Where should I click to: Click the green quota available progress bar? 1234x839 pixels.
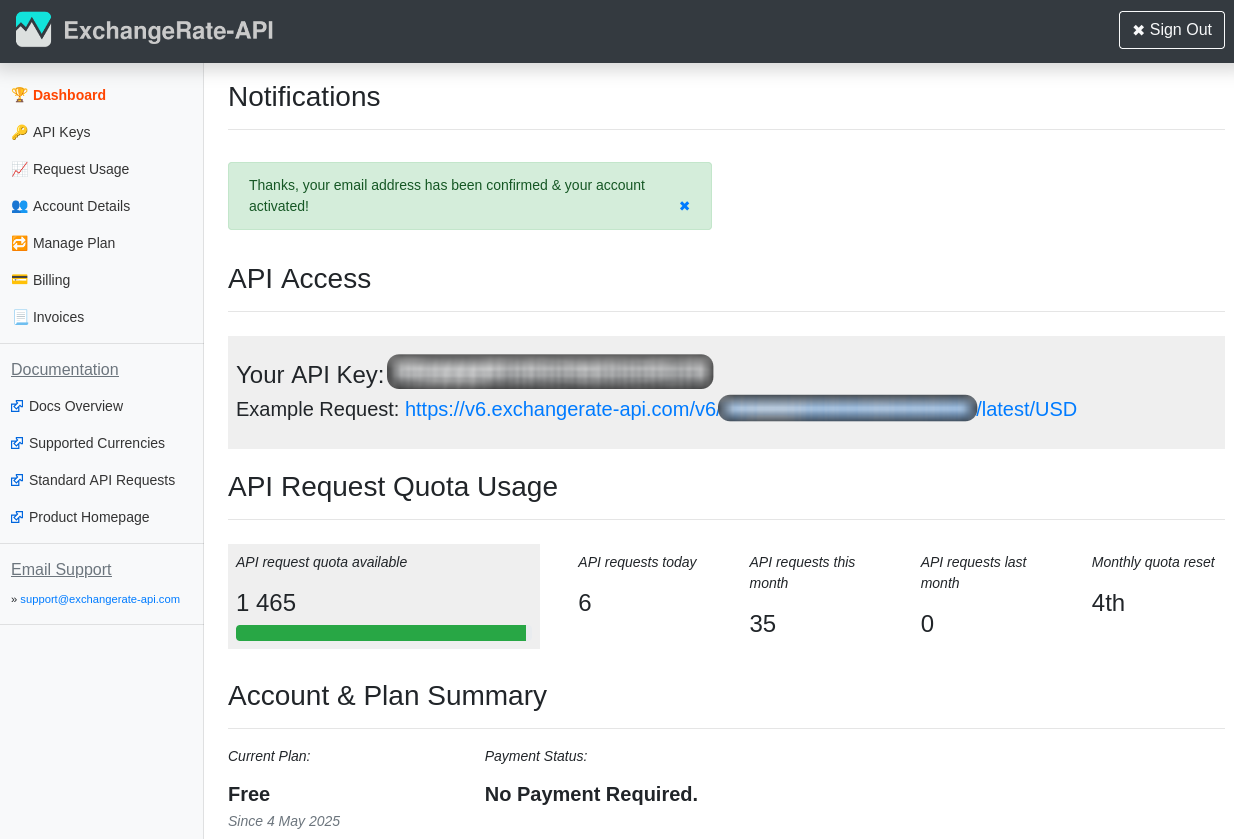pyautogui.click(x=381, y=633)
